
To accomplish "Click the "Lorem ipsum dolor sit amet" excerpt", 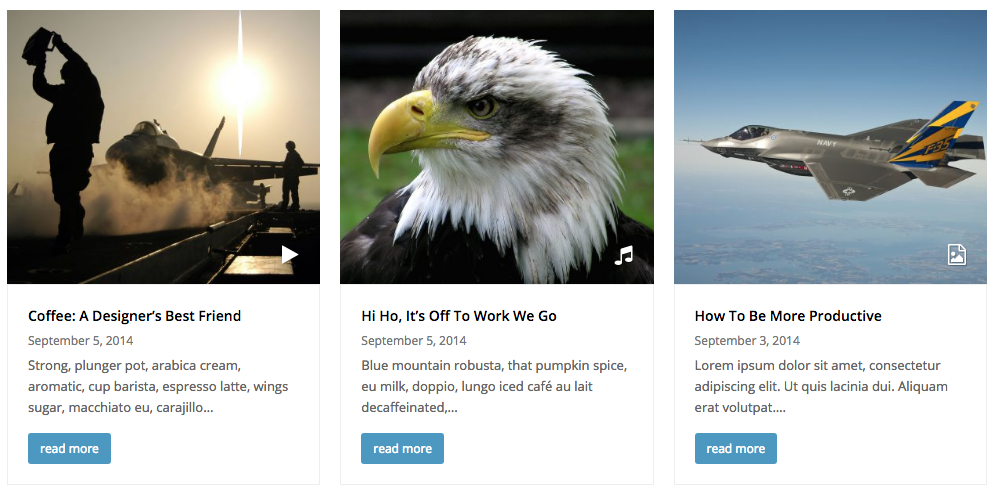I will (821, 386).
